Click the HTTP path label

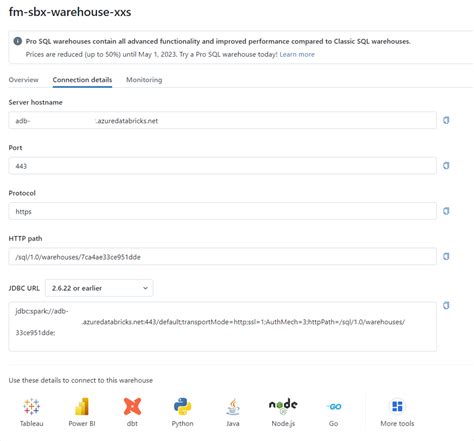tap(25, 238)
